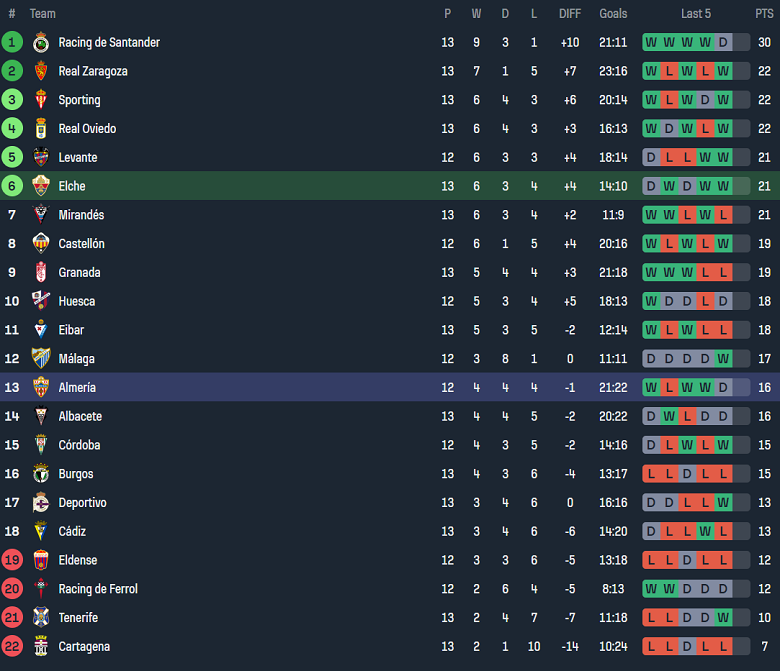The height and width of the screenshot is (671, 780).
Task: Select the Málaga club crest
Action: coord(41,358)
